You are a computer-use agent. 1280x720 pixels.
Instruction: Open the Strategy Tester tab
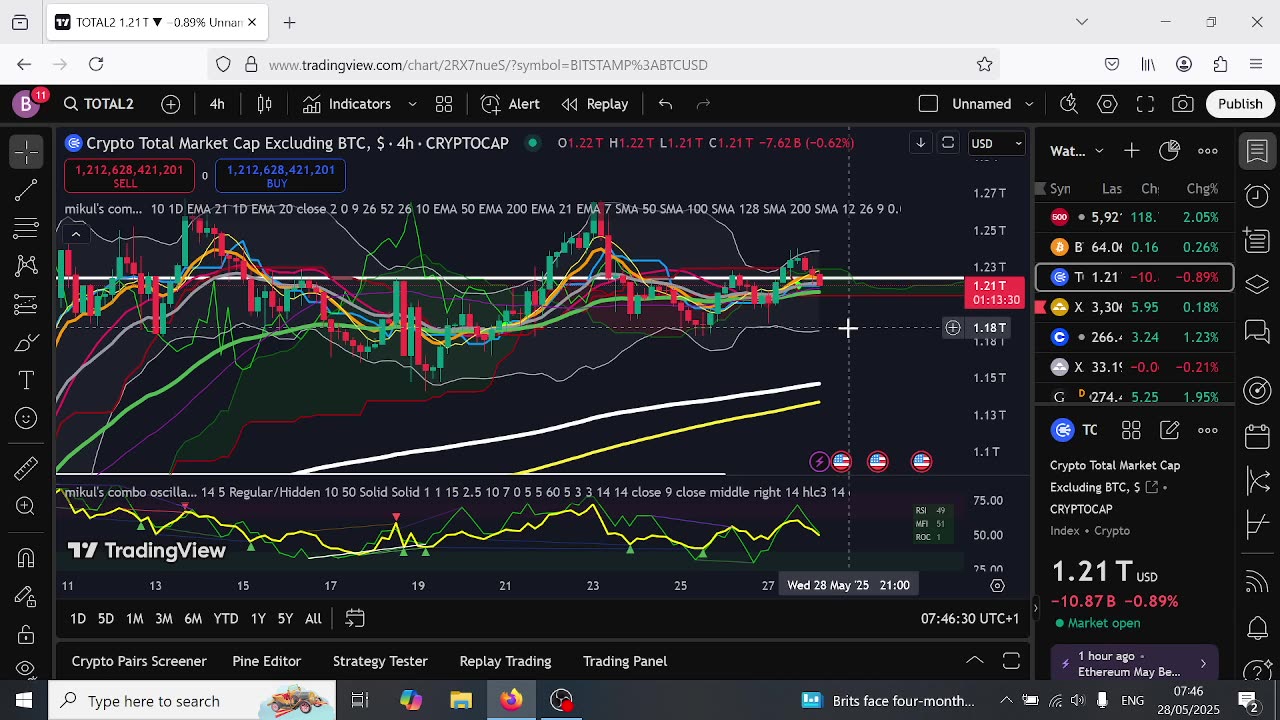380,661
